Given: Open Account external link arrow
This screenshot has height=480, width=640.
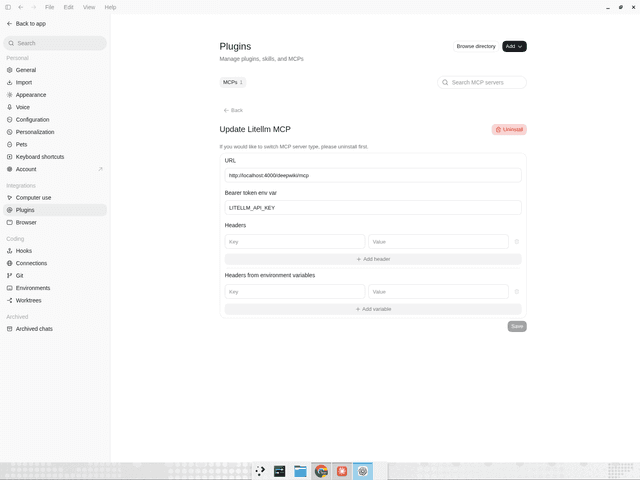Looking at the screenshot, I should click(100, 169).
